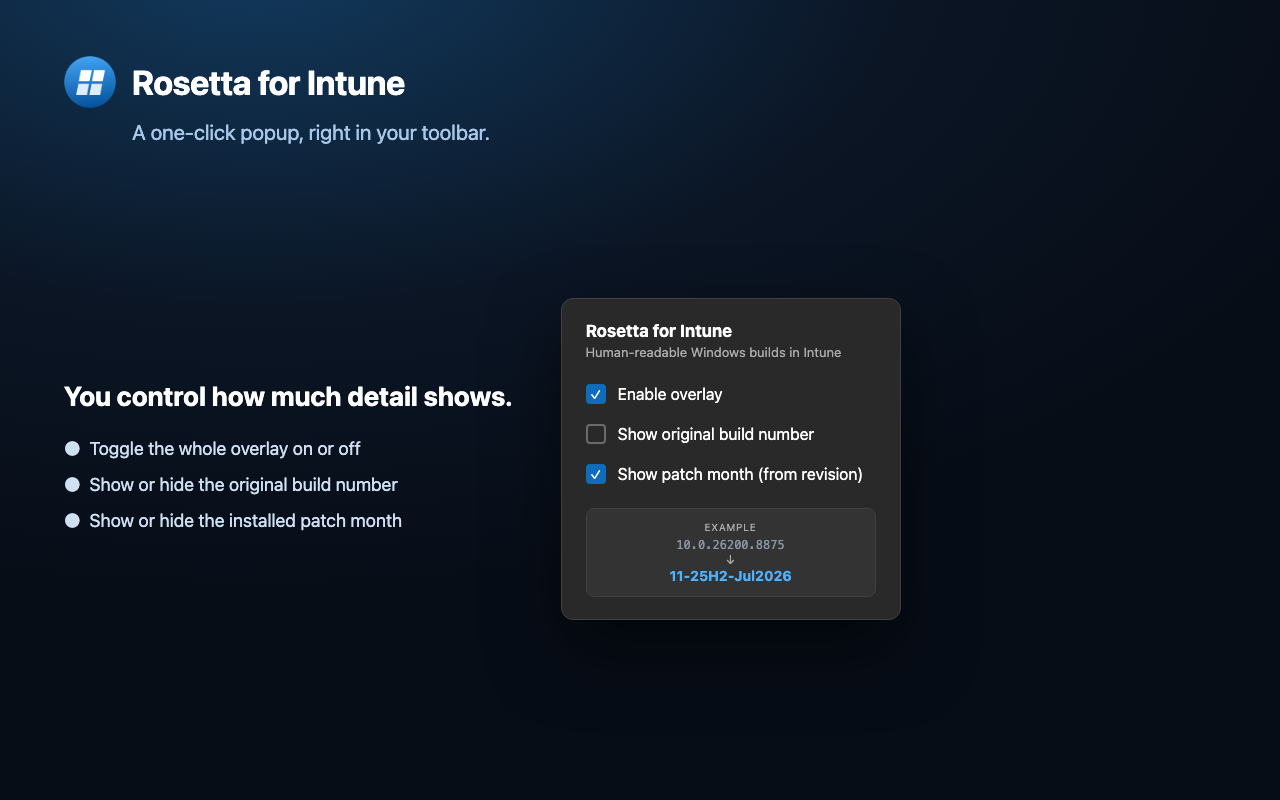Viewport: 1280px width, 800px height.
Task: Click the example build 10.0.26200.8875
Action: (730, 545)
